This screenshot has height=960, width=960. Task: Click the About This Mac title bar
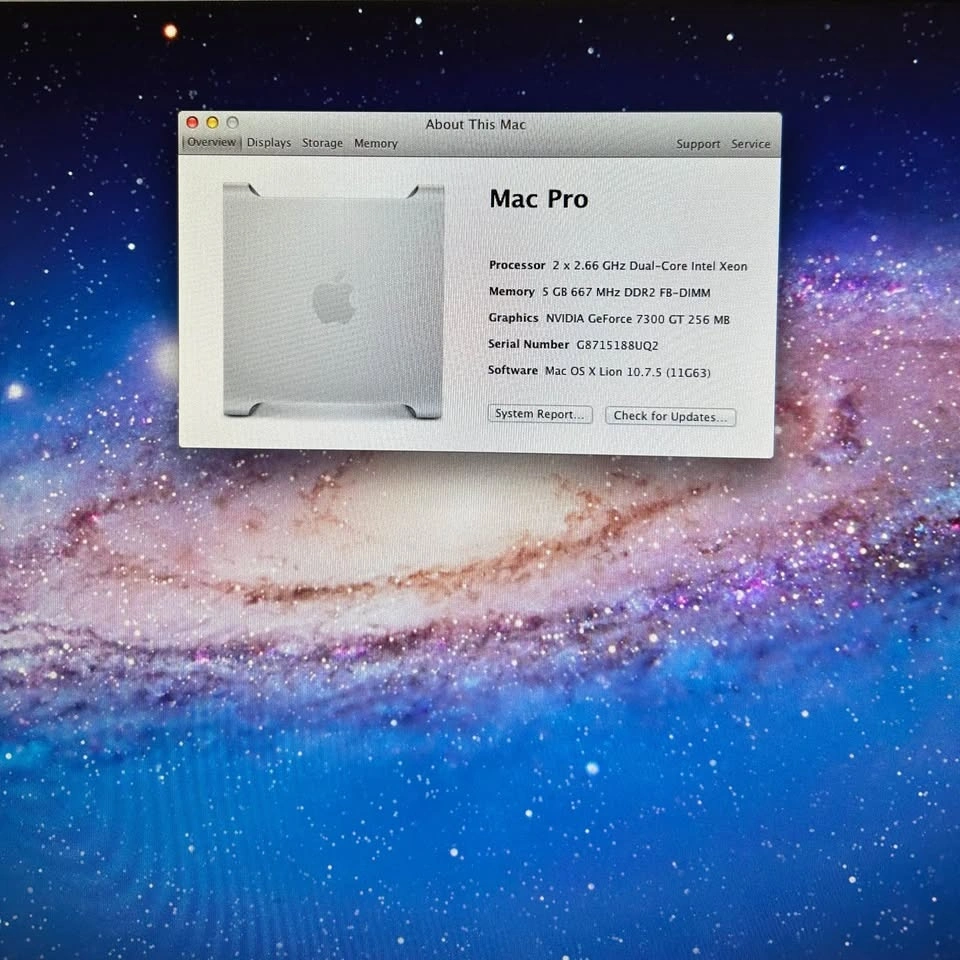pos(475,124)
